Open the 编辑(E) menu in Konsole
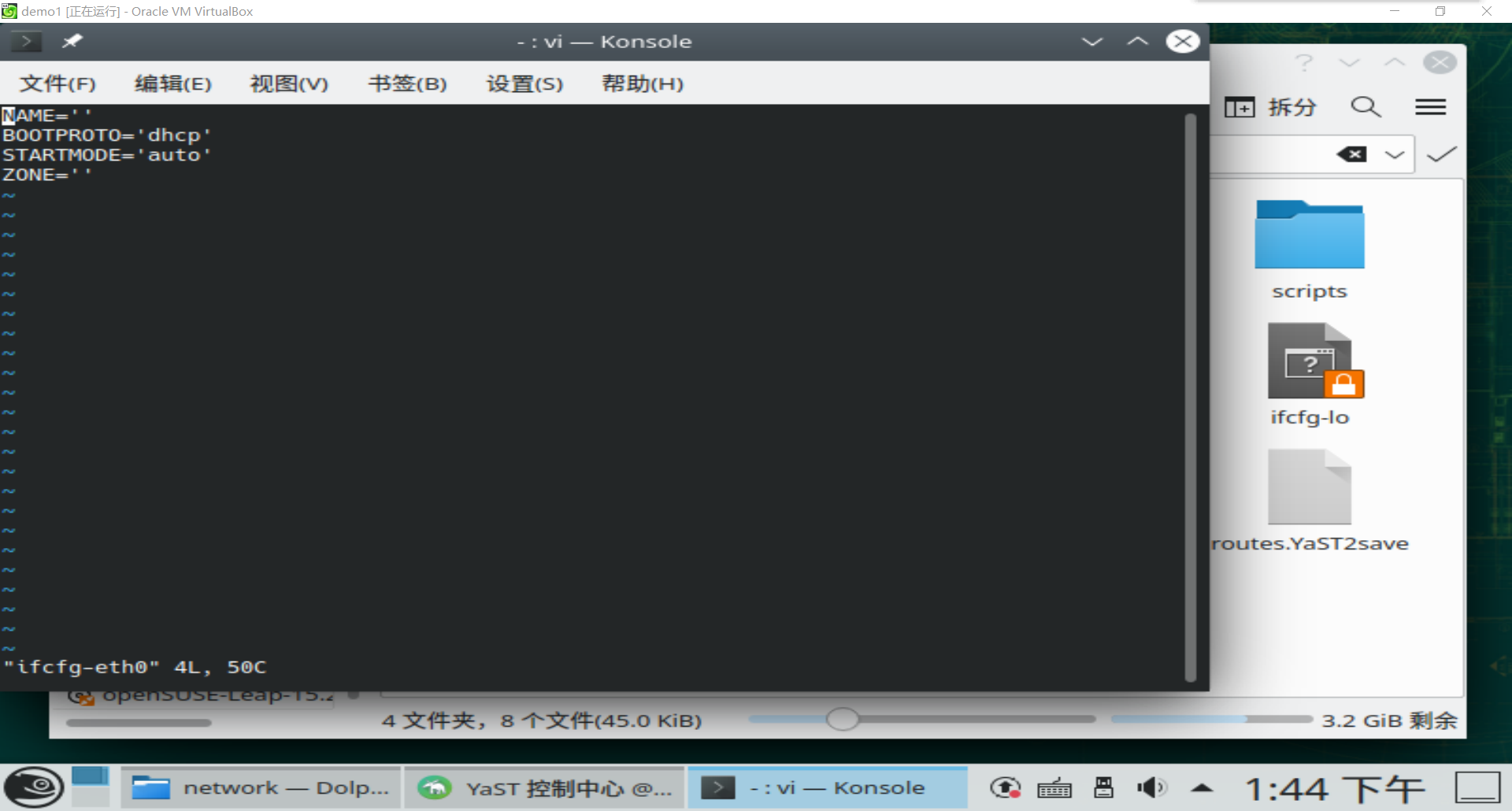 point(174,83)
